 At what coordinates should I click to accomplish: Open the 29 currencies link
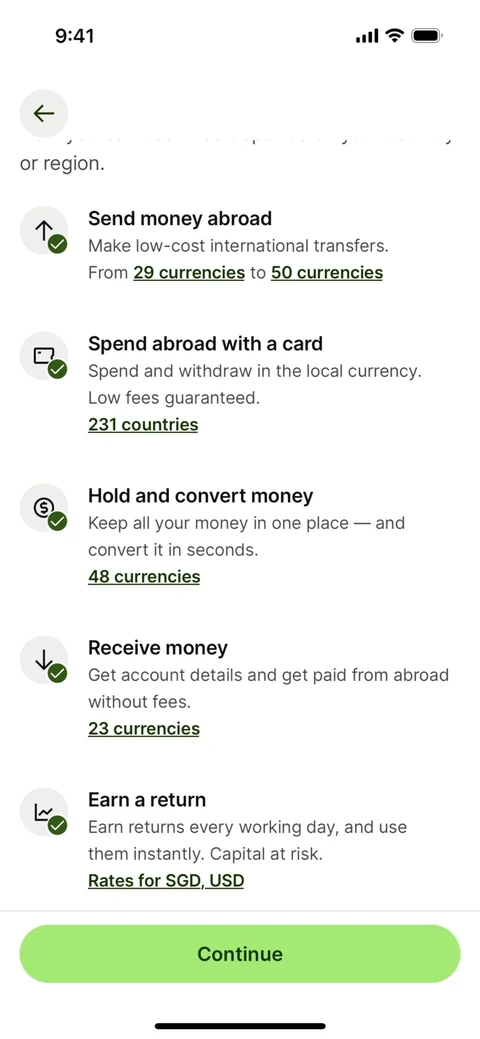[x=189, y=272]
